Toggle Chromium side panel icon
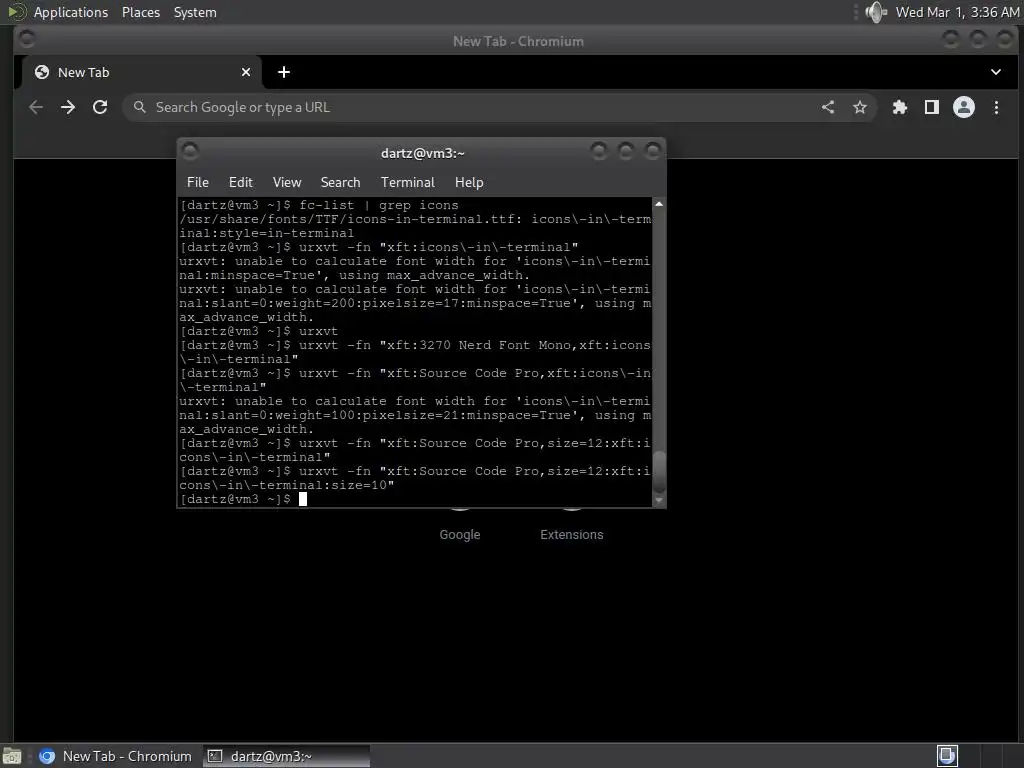The height and width of the screenshot is (768, 1024). pos(932,107)
